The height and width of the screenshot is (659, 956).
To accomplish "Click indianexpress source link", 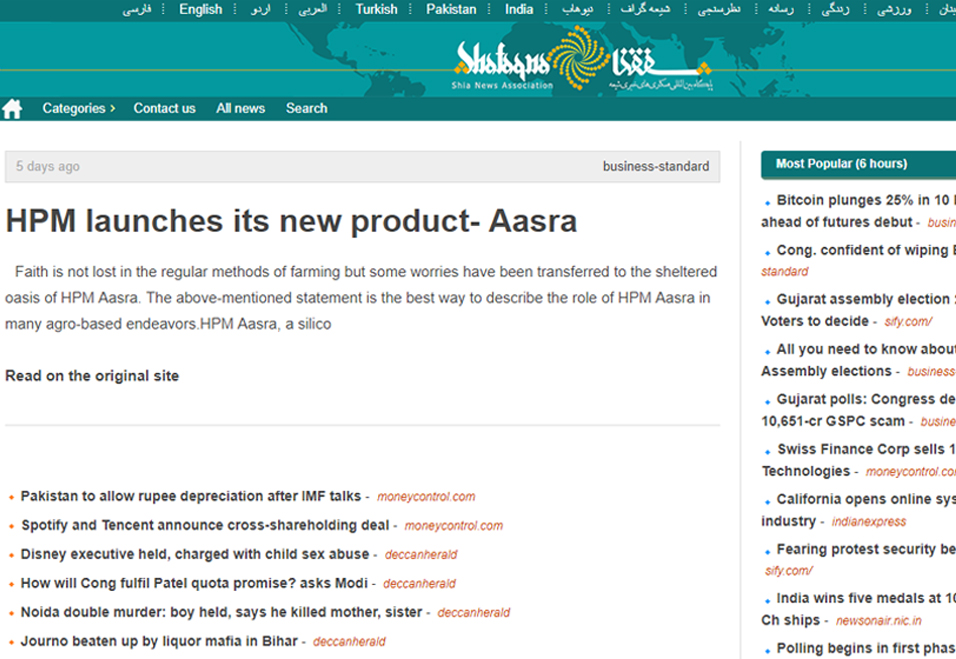I will tap(869, 521).
